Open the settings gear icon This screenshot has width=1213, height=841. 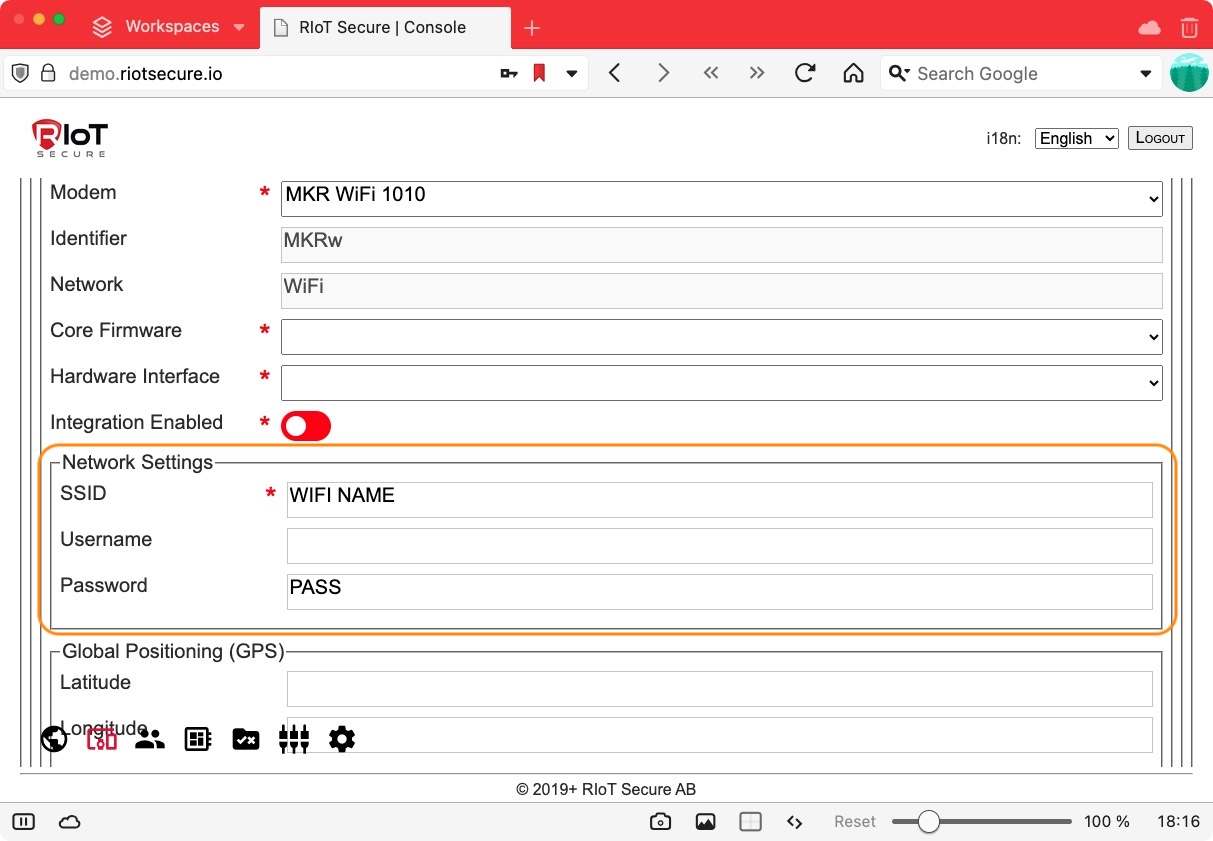click(342, 739)
